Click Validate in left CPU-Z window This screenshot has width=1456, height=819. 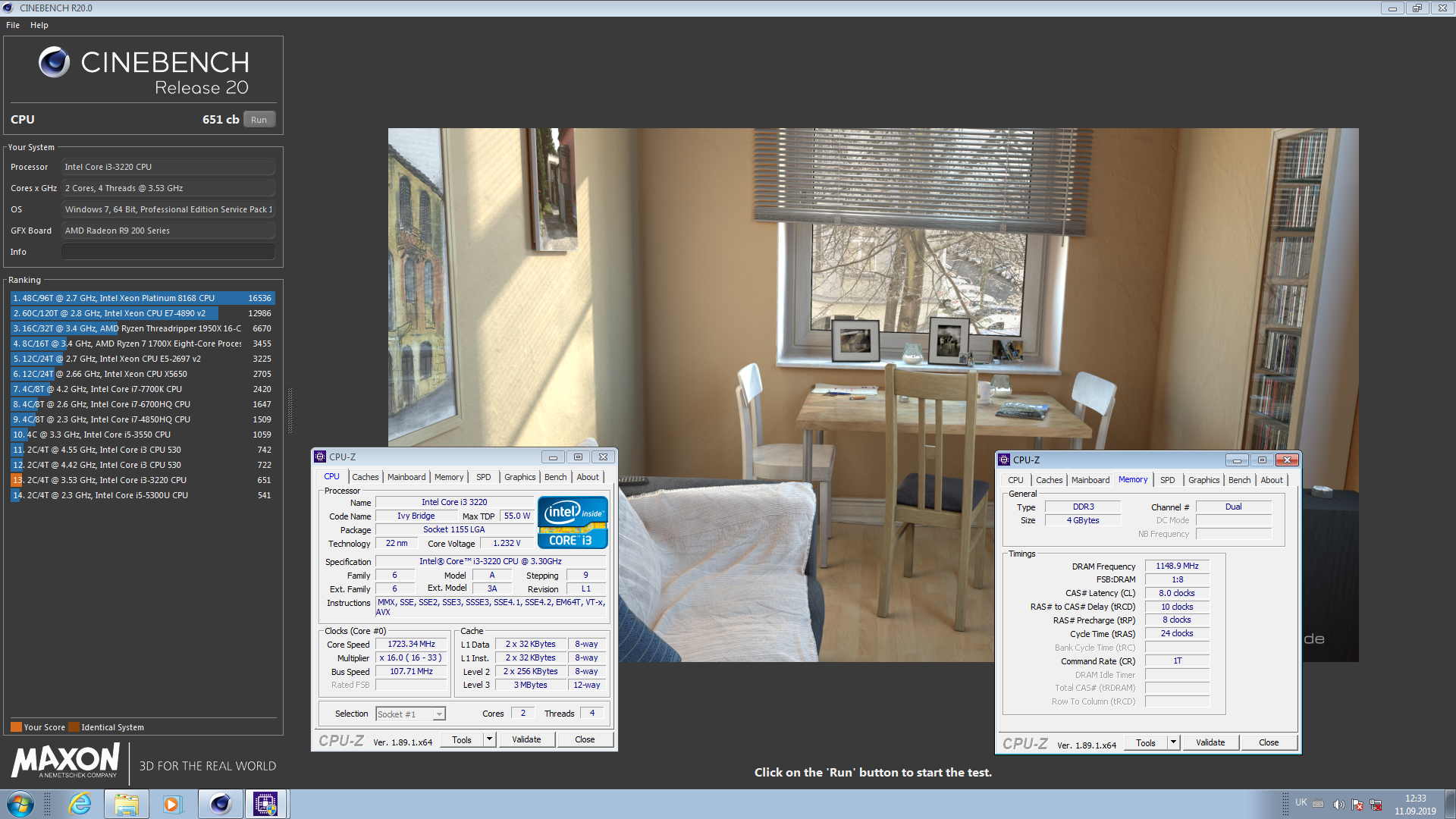coord(526,740)
